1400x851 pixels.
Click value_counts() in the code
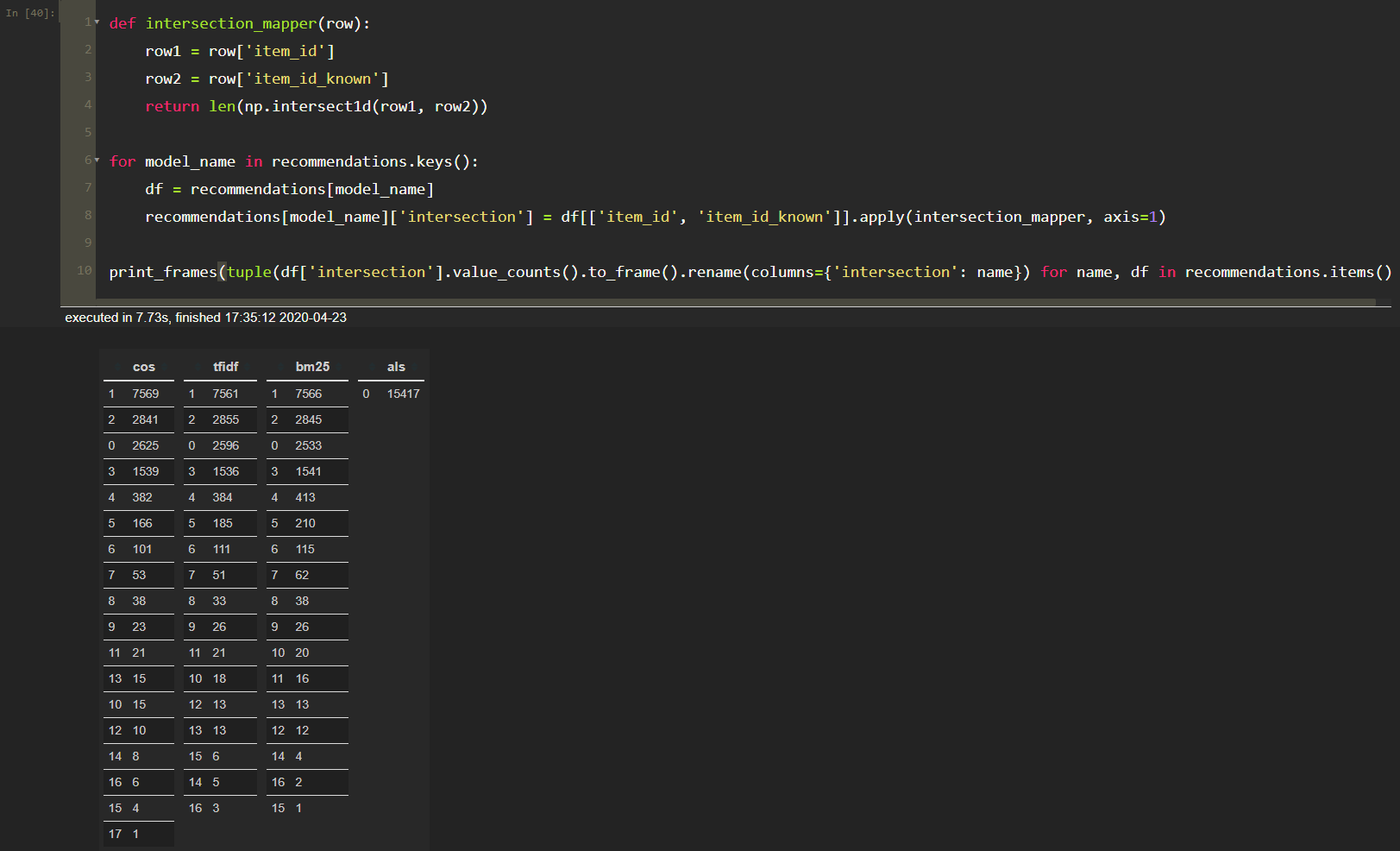coord(516,272)
